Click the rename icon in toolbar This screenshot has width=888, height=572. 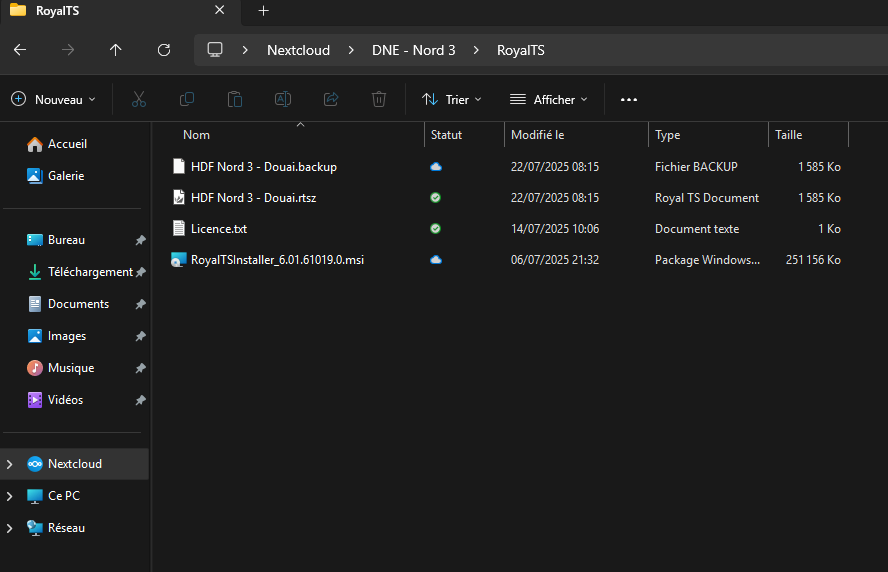tap(283, 100)
